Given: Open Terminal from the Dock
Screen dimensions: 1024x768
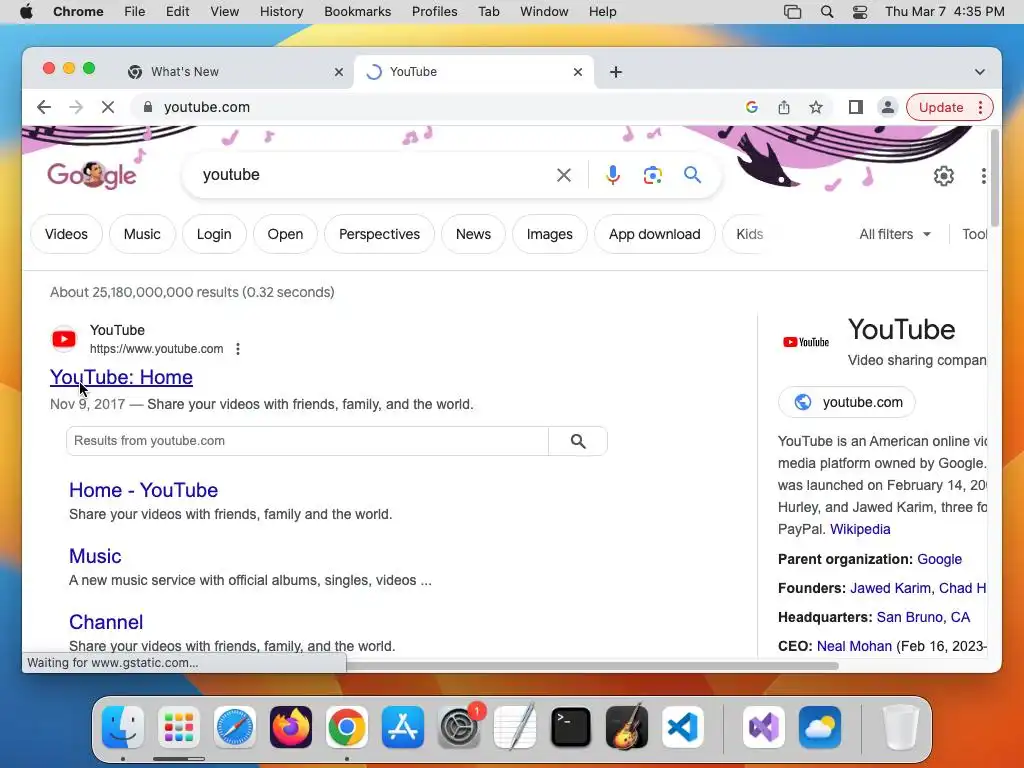Looking at the screenshot, I should [571, 727].
